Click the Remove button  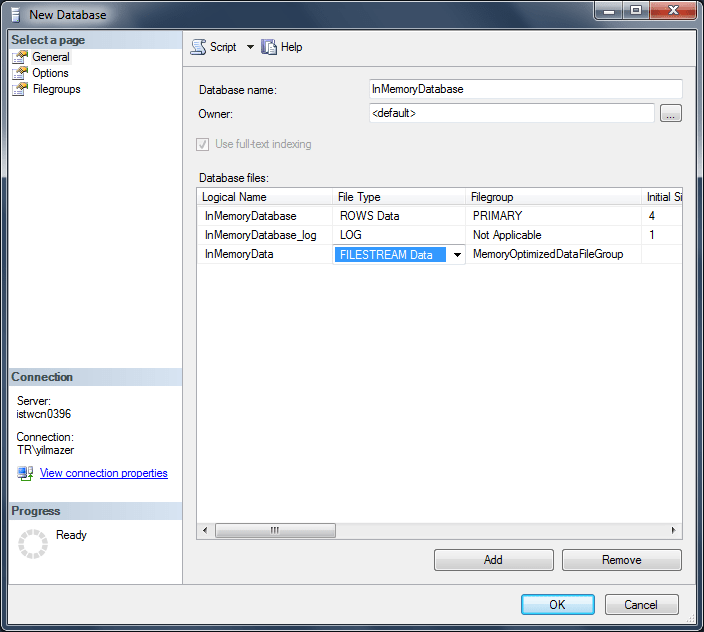coord(622,560)
